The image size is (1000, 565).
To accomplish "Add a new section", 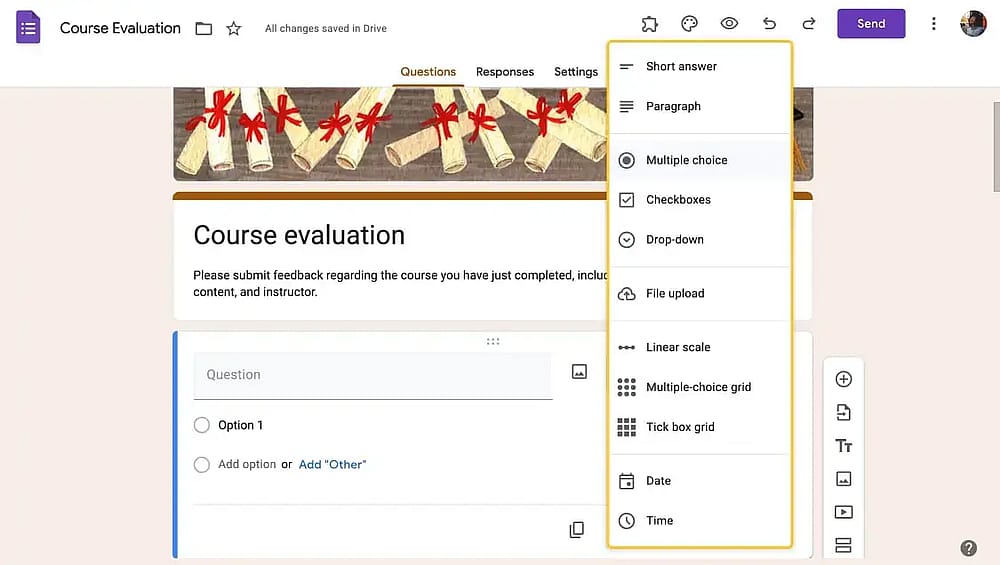I will [844, 545].
